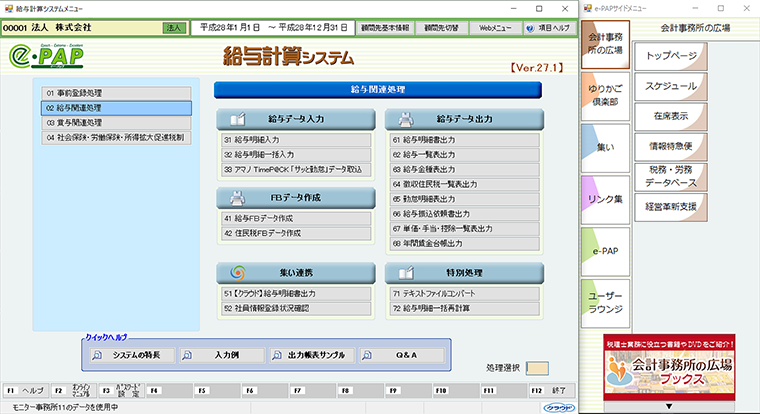
Task: Open ゆりかご倶楽部 side tab
Action: tap(605, 96)
